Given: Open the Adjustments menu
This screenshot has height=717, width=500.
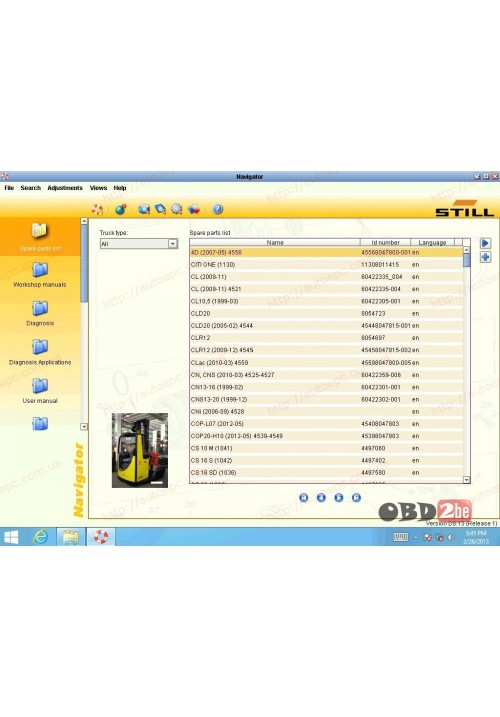Looking at the screenshot, I should pos(65,188).
